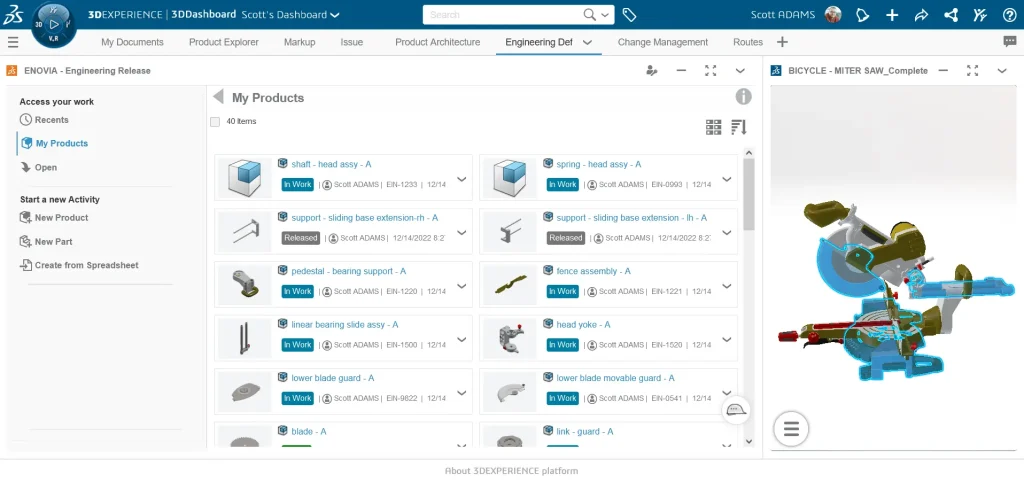Click the 3D compass play button
This screenshot has width=1024, height=481.
(x=54, y=23)
